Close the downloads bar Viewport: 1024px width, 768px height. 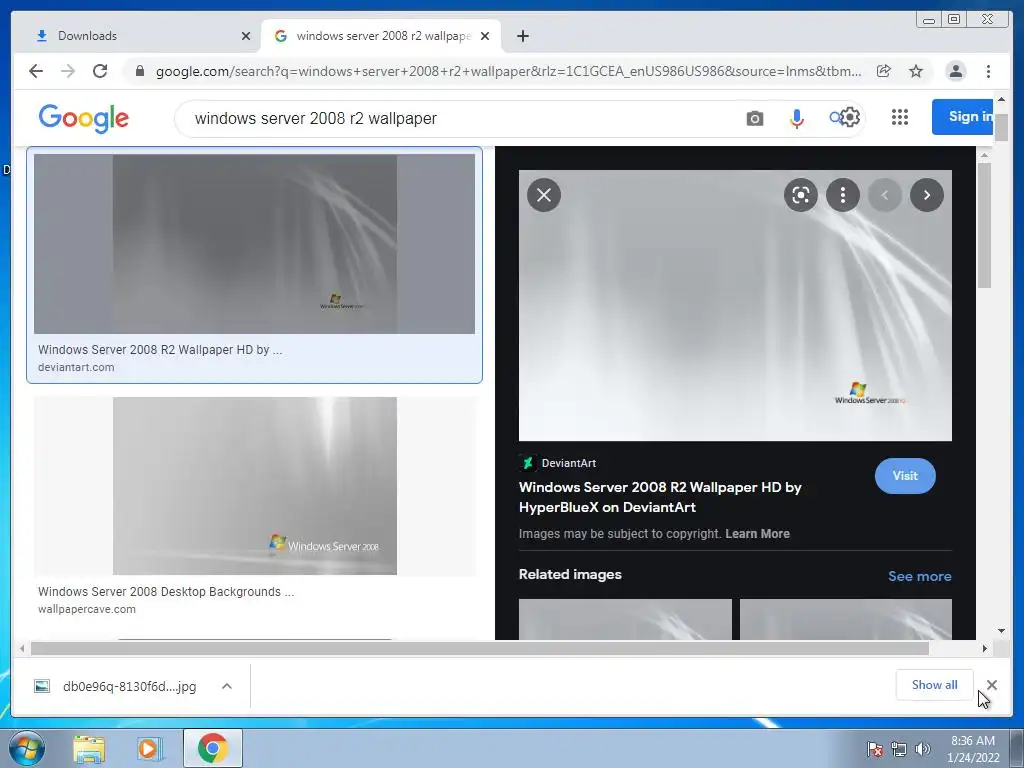(992, 685)
